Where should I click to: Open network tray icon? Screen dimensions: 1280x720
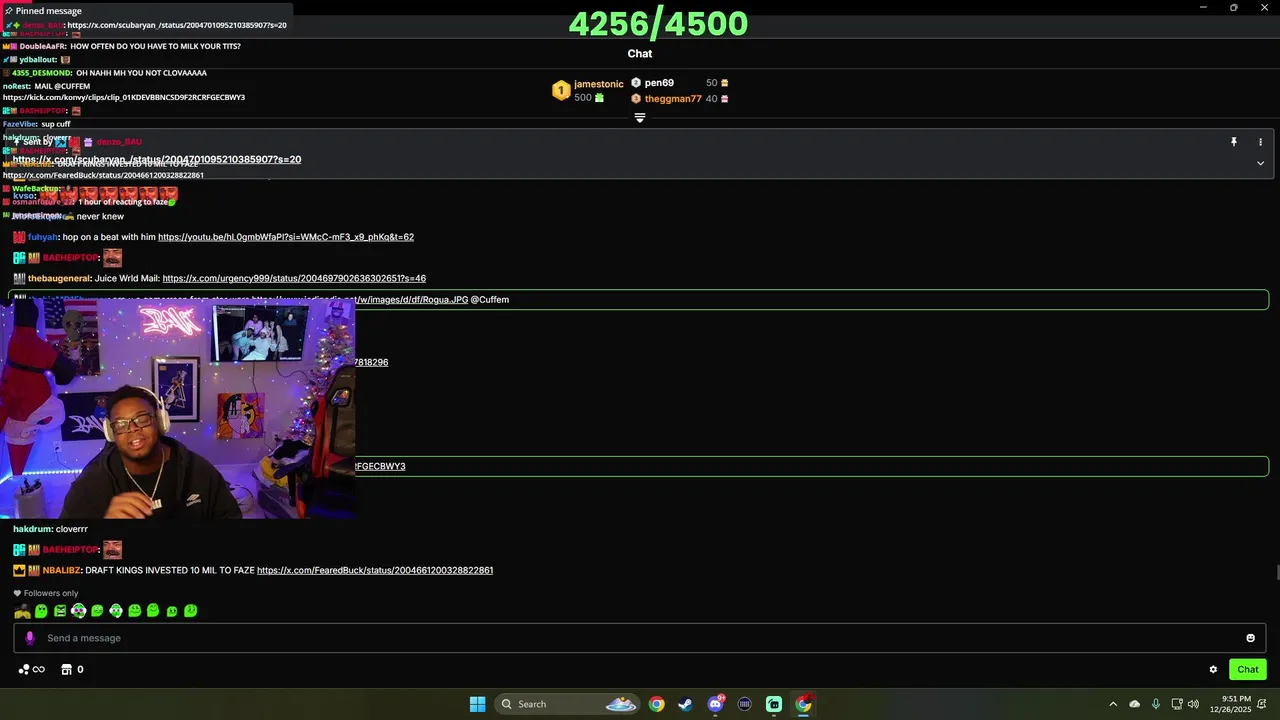tap(1176, 704)
